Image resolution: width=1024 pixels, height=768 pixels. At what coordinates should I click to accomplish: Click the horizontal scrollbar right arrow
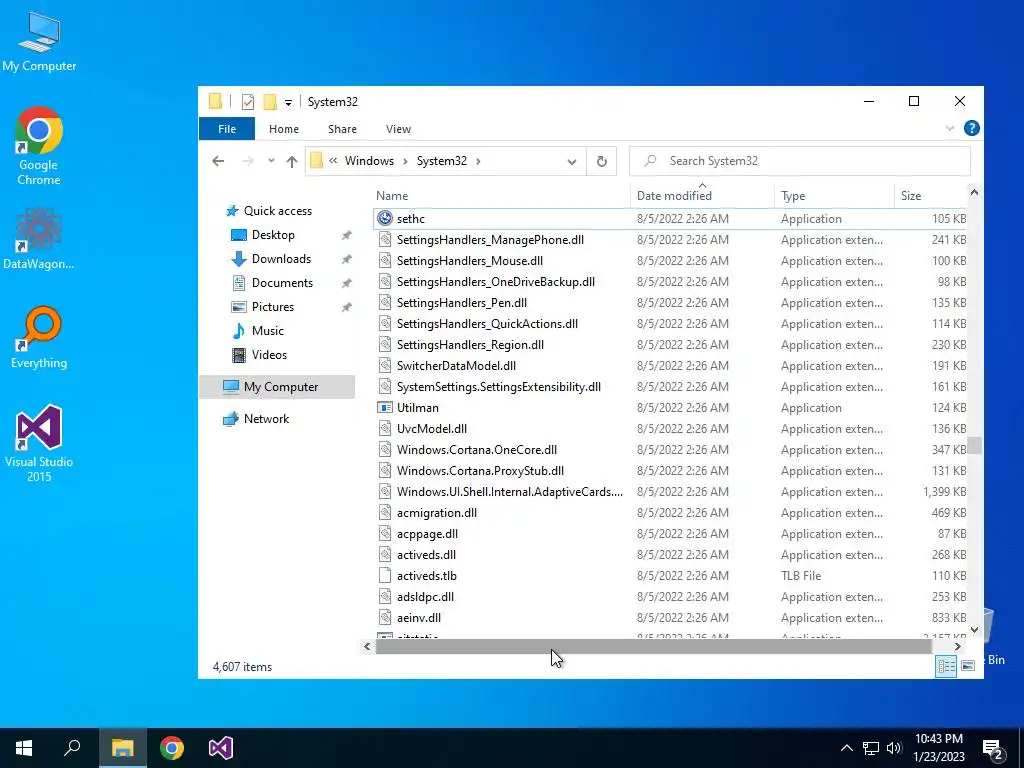957,647
